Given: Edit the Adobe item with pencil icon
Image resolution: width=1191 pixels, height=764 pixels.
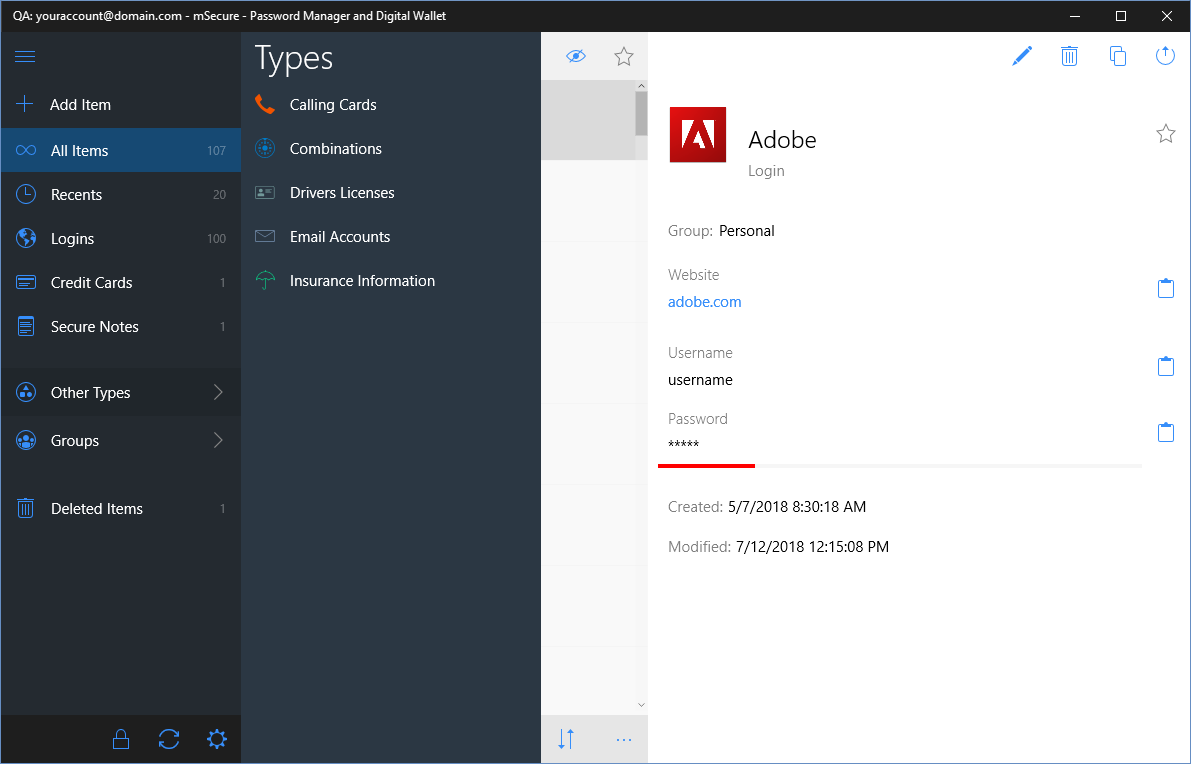Looking at the screenshot, I should point(1022,55).
